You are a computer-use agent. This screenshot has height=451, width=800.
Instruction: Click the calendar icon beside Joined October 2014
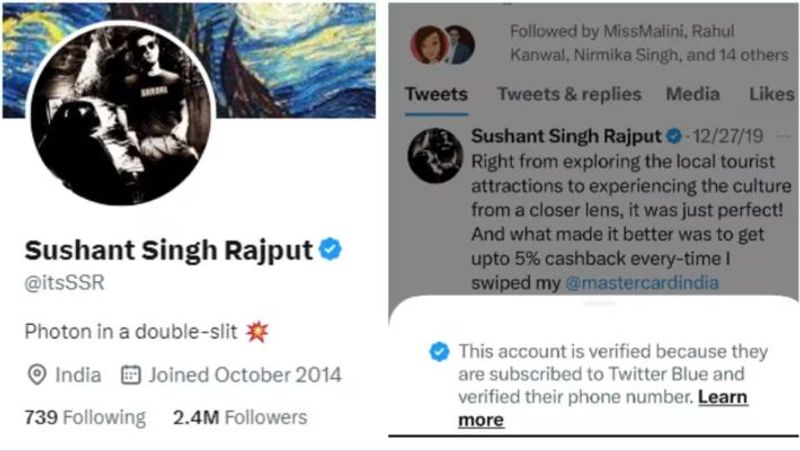coord(130,375)
